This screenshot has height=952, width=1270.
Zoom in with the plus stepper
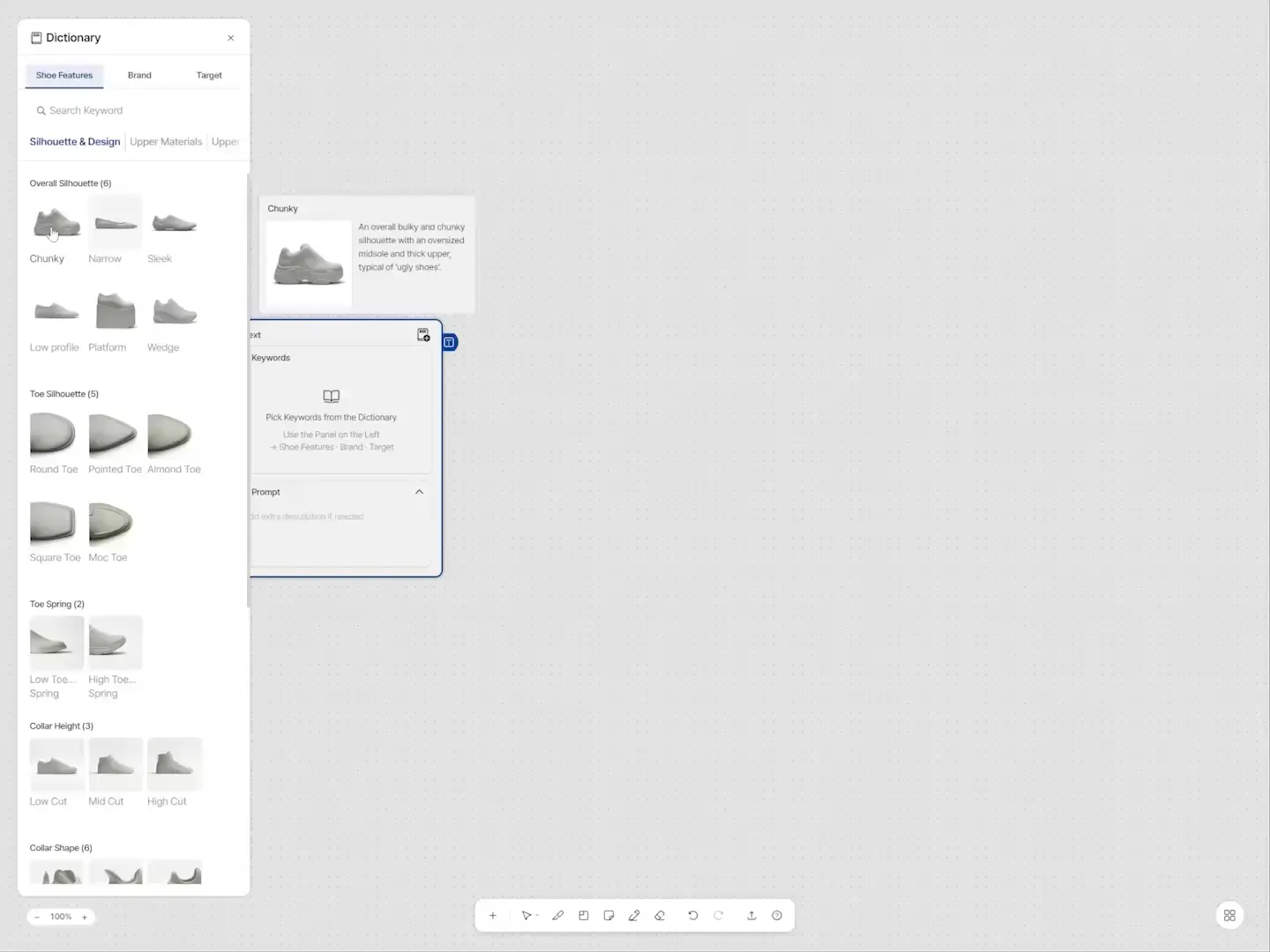tap(85, 917)
